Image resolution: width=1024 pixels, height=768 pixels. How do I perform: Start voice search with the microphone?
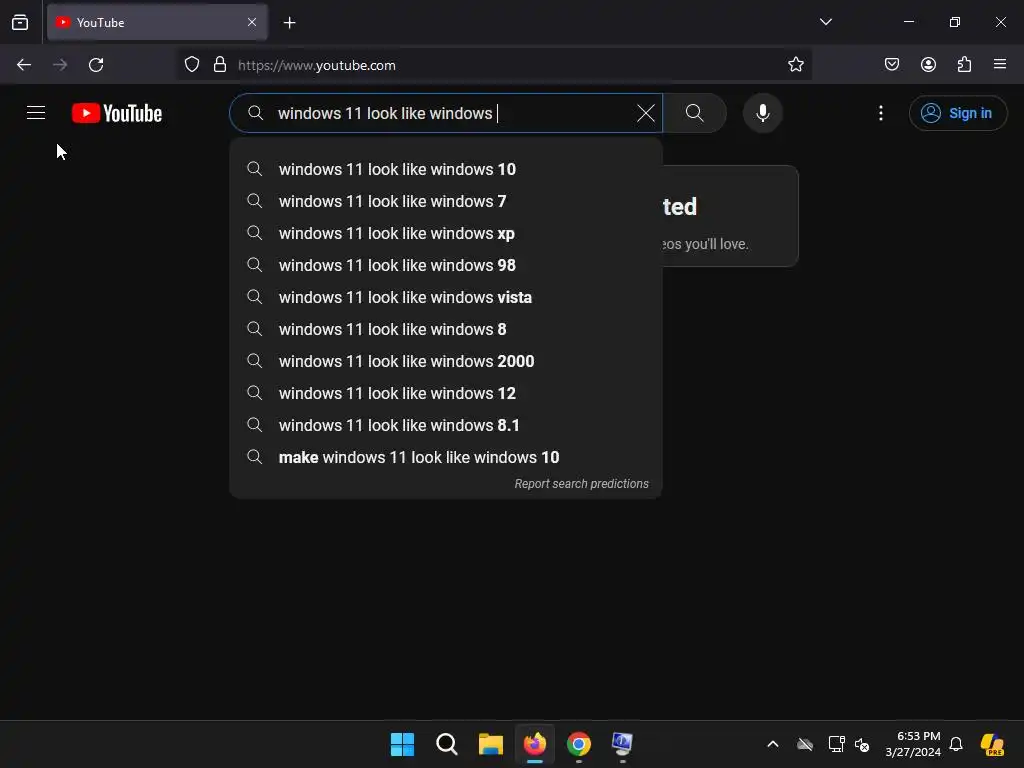tap(762, 113)
